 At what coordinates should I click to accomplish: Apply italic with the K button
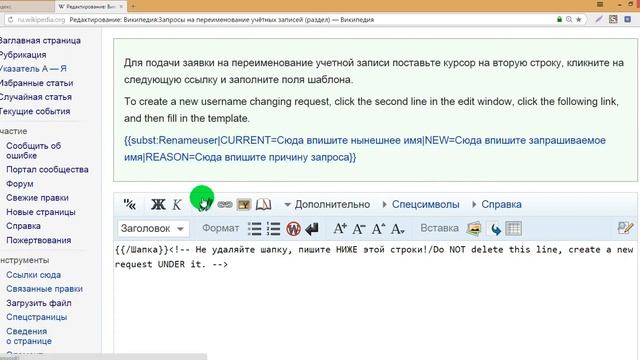click(x=176, y=204)
